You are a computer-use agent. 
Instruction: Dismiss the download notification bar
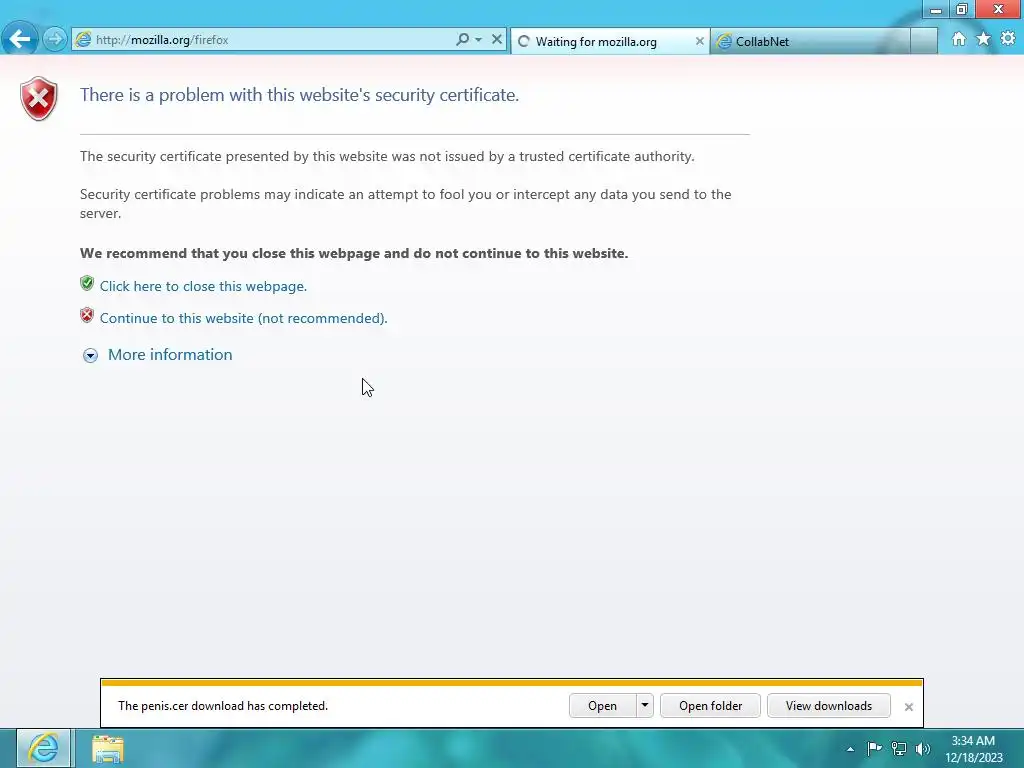click(x=908, y=707)
